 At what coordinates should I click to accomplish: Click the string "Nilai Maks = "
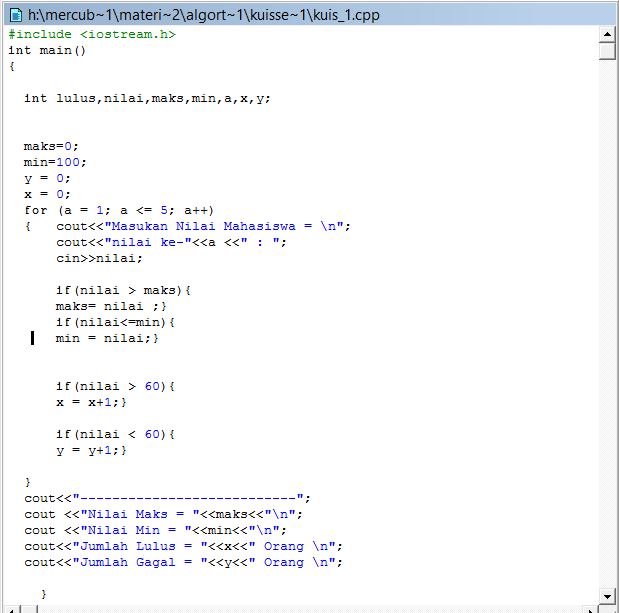140,514
